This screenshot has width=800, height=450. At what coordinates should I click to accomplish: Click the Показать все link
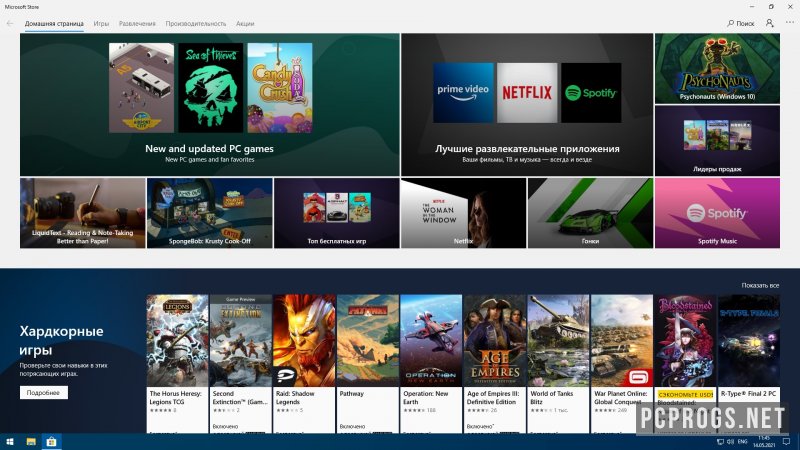760,285
